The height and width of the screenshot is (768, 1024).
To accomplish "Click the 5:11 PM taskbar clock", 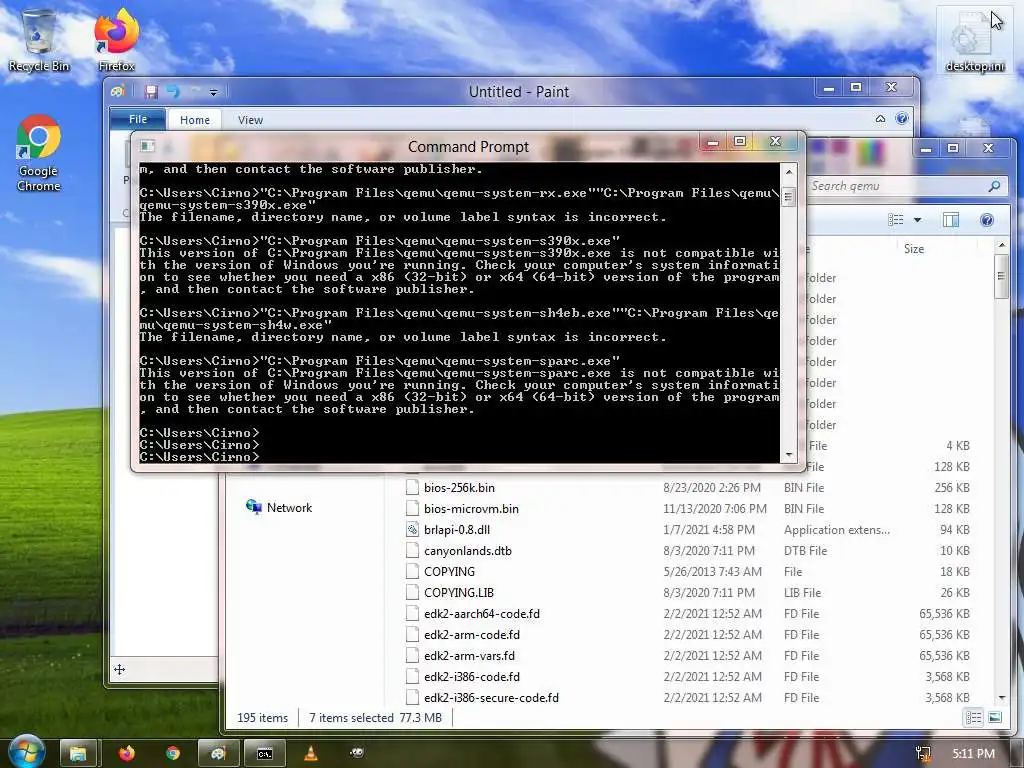I will tap(973, 754).
